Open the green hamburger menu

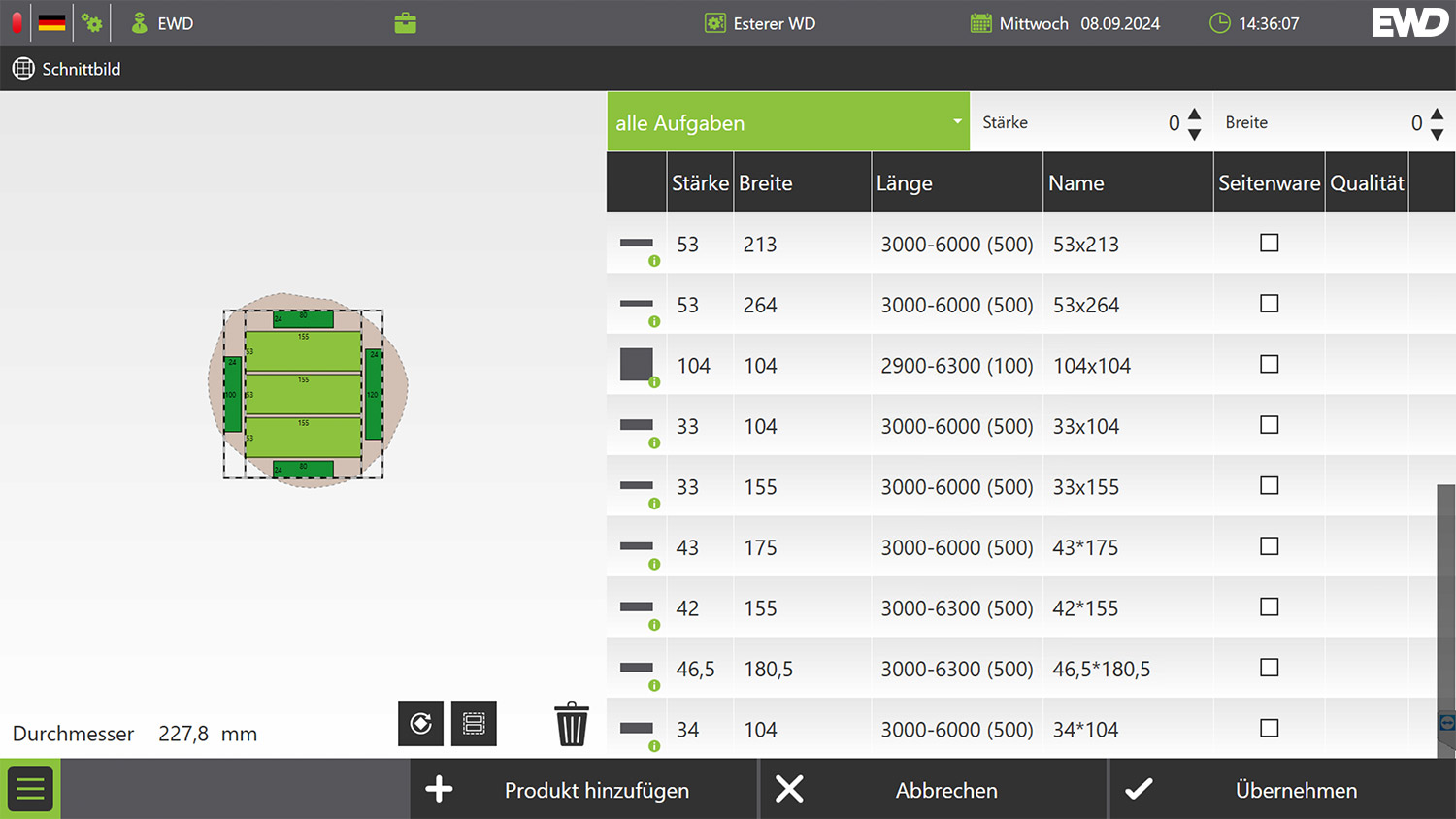pyautogui.click(x=30, y=789)
